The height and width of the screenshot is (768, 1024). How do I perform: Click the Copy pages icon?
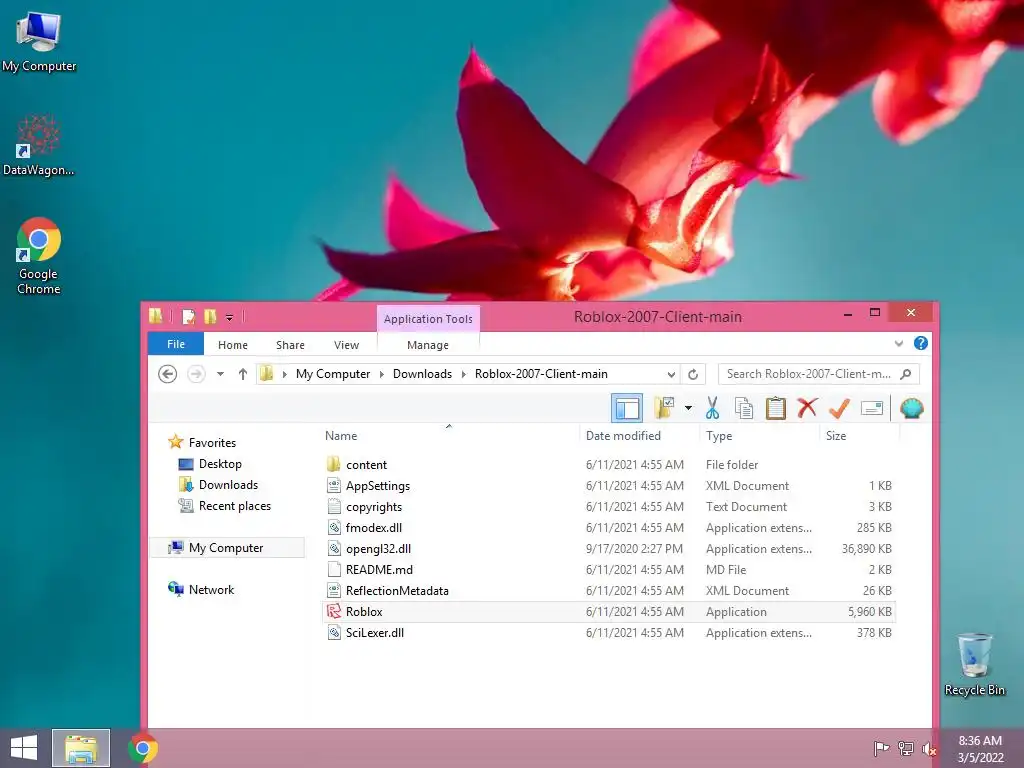click(743, 408)
